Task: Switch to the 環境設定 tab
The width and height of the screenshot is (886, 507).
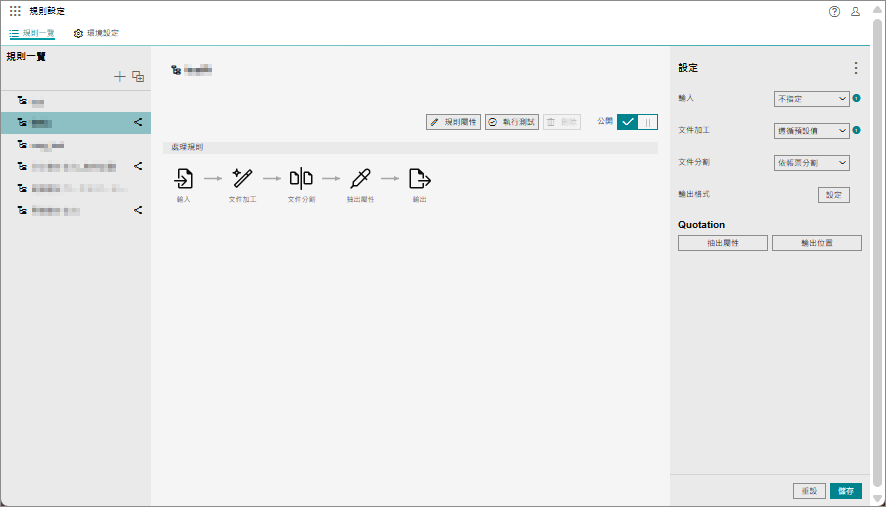Action: tap(96, 33)
